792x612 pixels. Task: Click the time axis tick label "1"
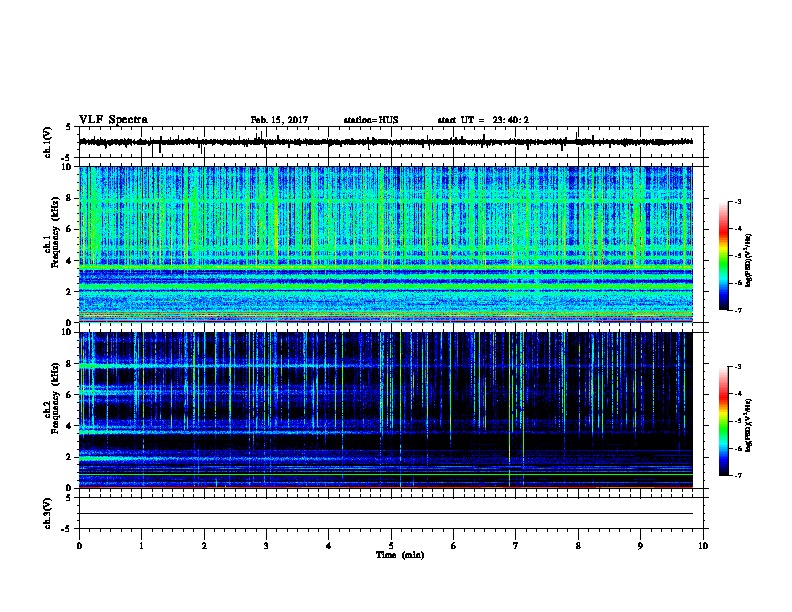(141, 546)
